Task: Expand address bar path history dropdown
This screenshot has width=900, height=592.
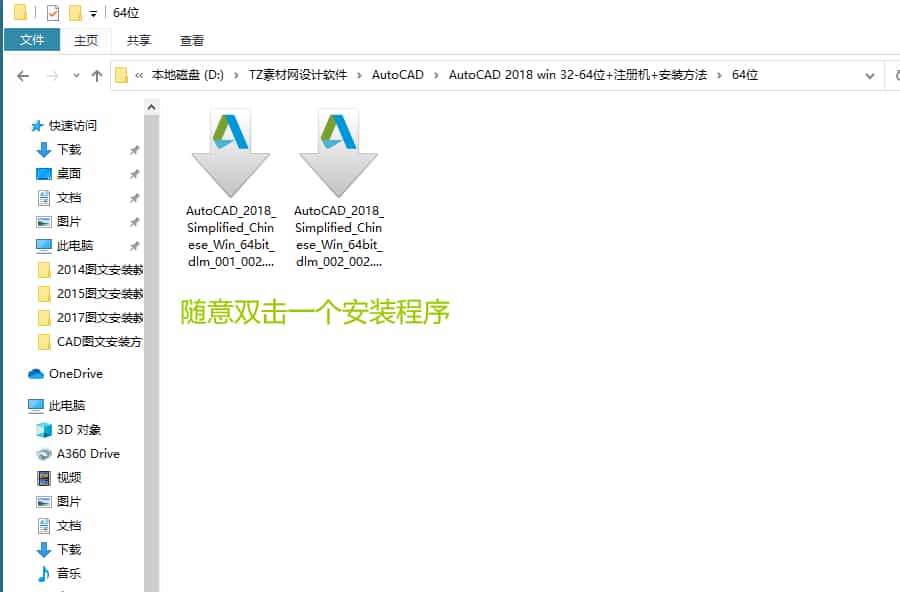Action: coord(868,76)
